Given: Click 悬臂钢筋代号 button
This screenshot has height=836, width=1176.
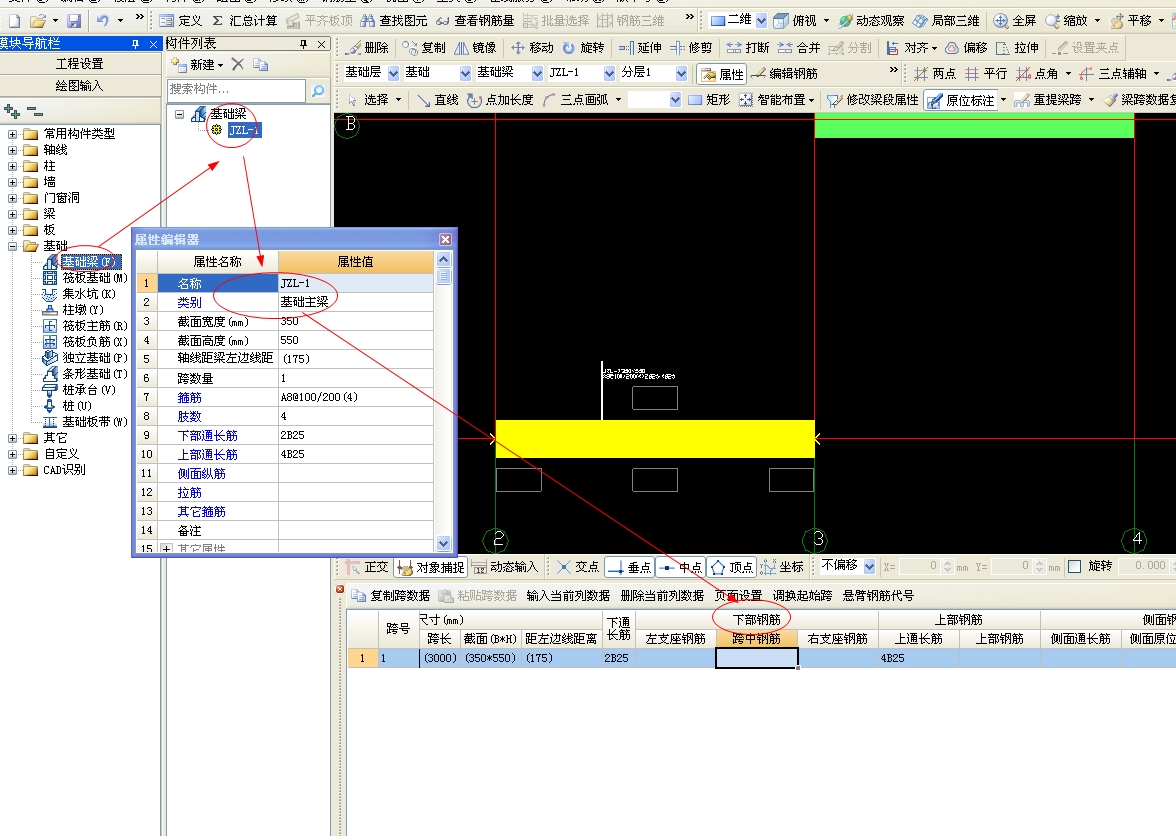Looking at the screenshot, I should [878, 595].
